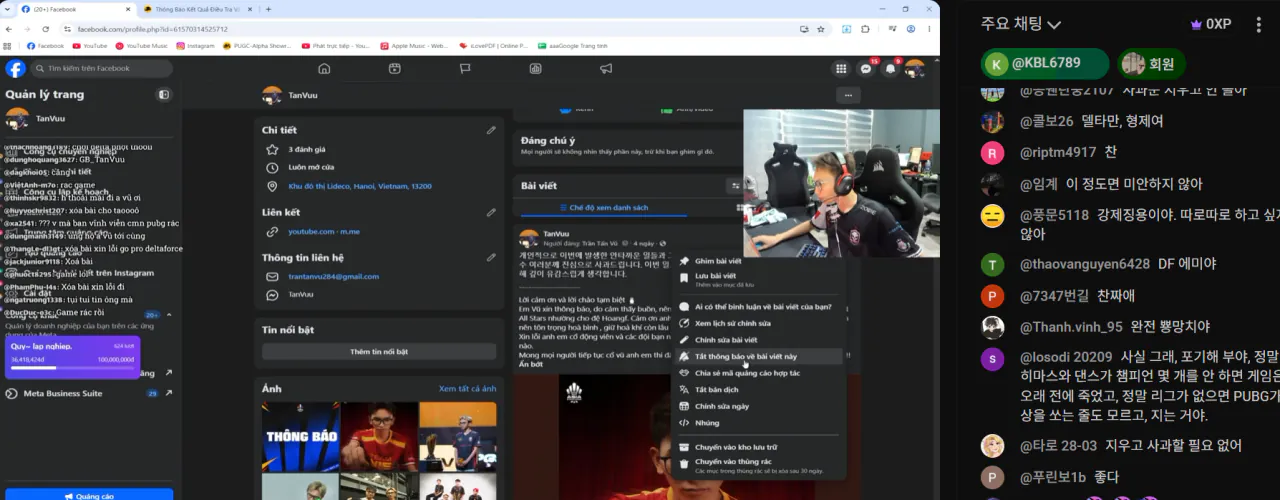The image size is (1280, 500).
Task: Edit the Chi tiết section pencil icon
Action: [x=491, y=130]
